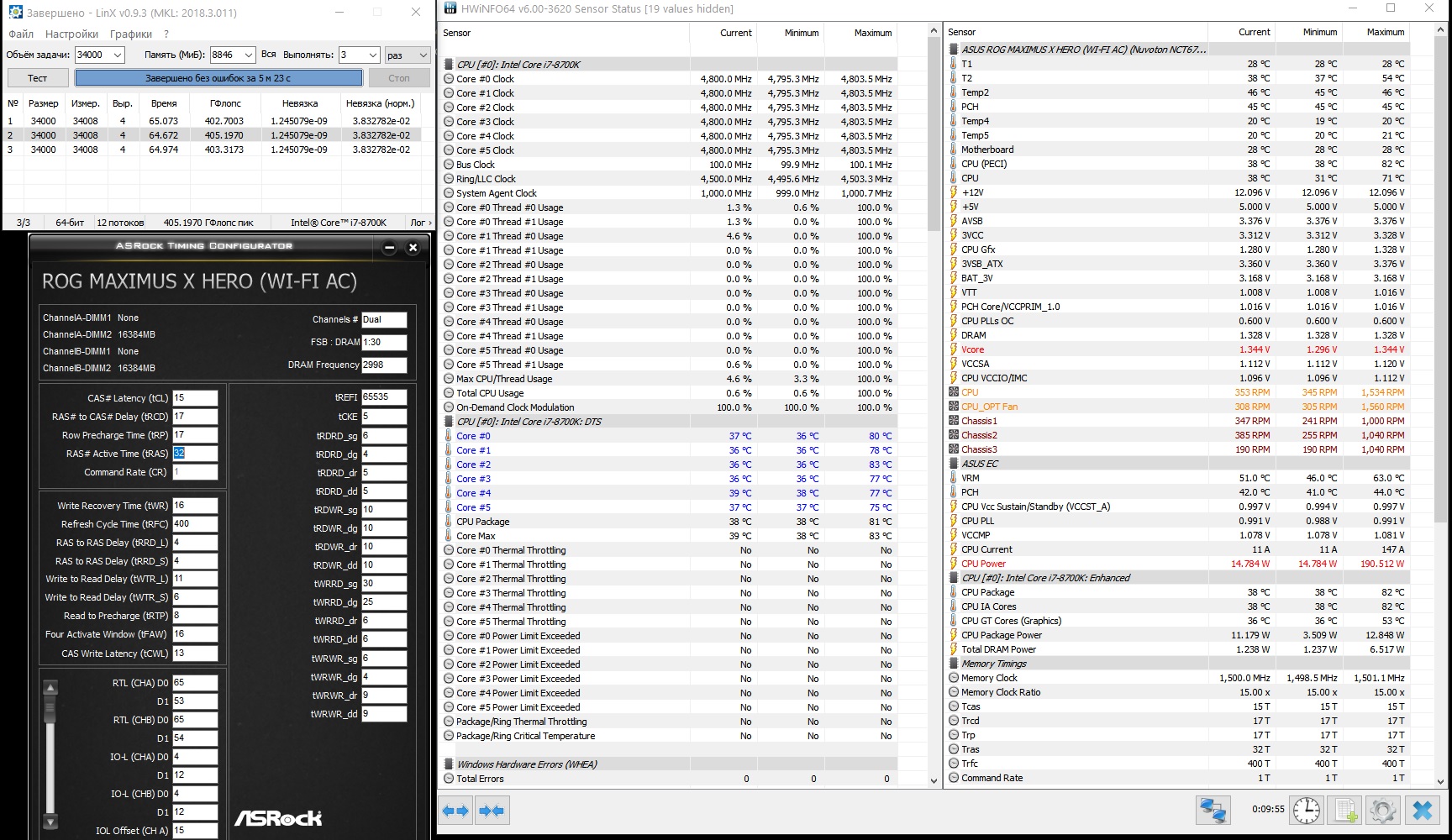Click the Refresh Cycle Time (tRFC) field
This screenshot has width=1452, height=840.
click(x=195, y=524)
